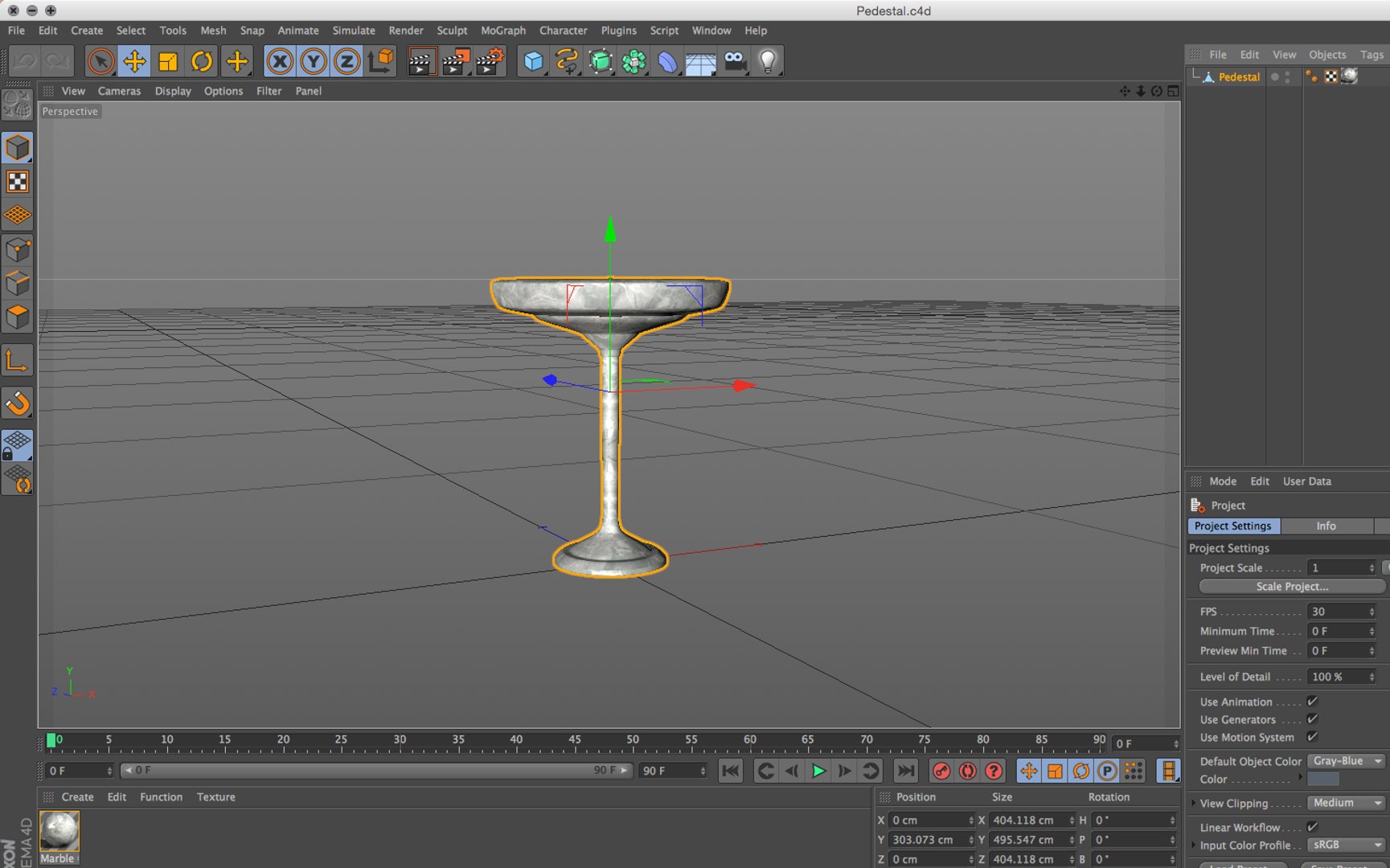
Task: Toggle the X axis lock
Action: [279, 61]
